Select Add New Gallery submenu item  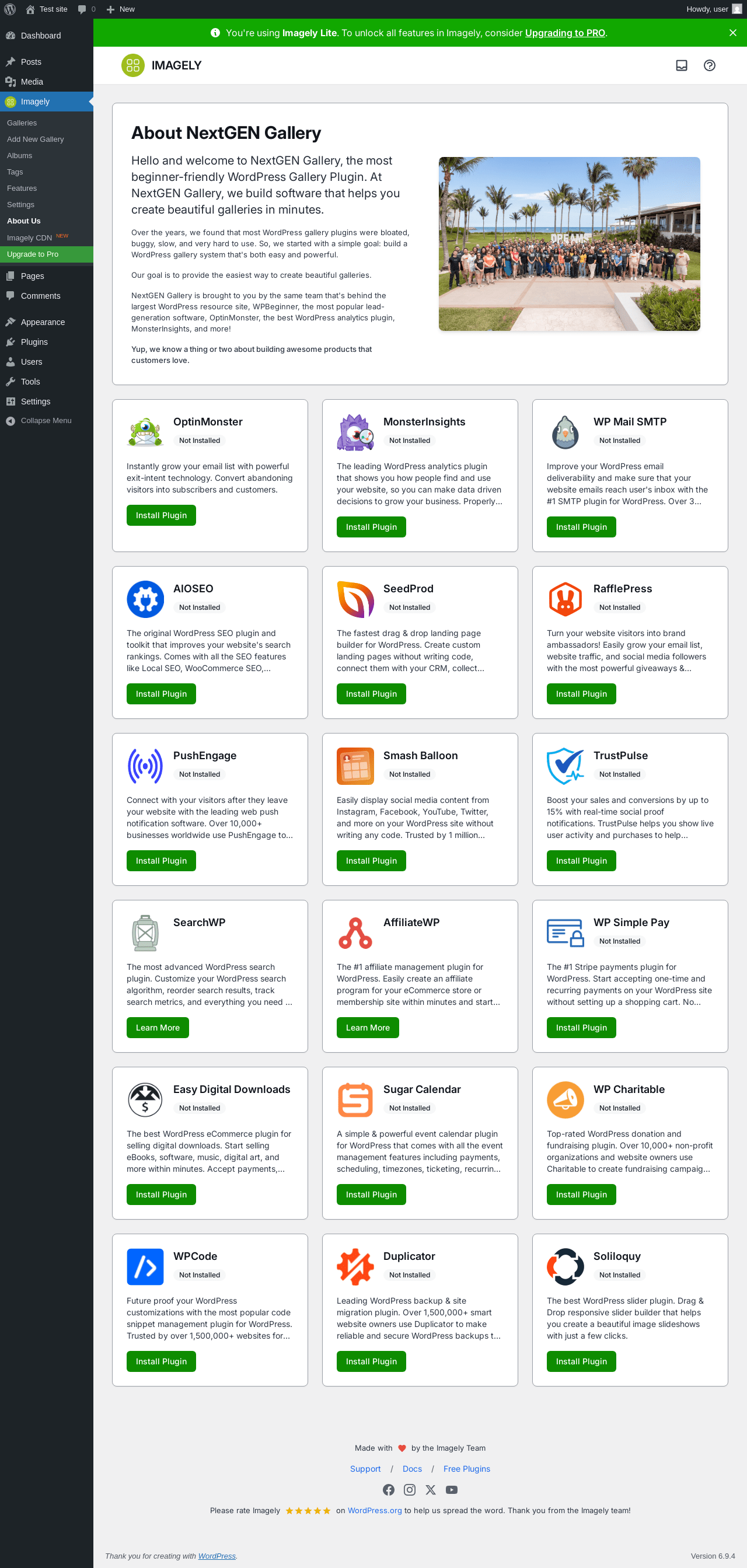(x=36, y=139)
